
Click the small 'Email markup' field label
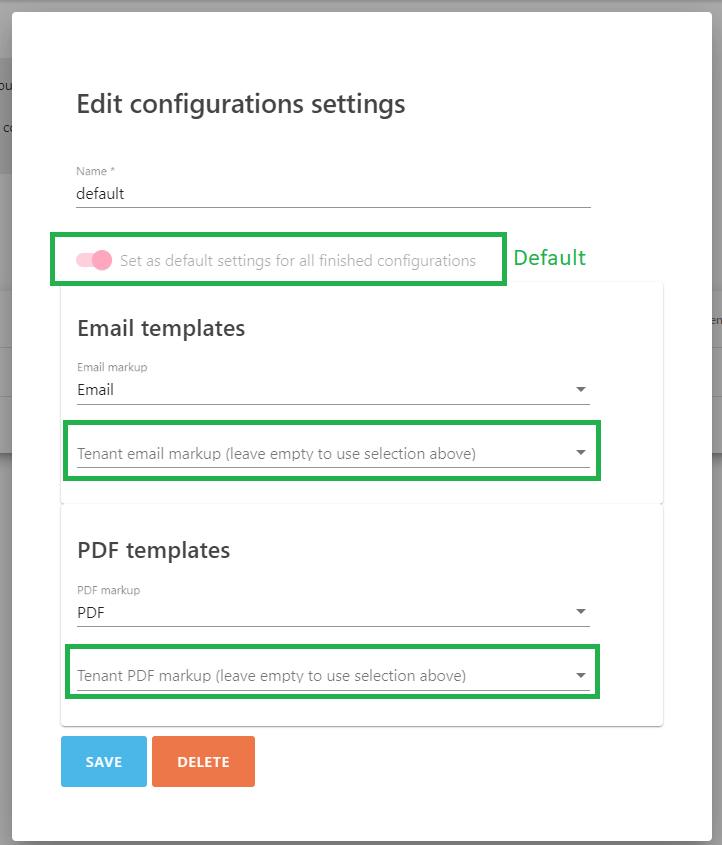112,368
